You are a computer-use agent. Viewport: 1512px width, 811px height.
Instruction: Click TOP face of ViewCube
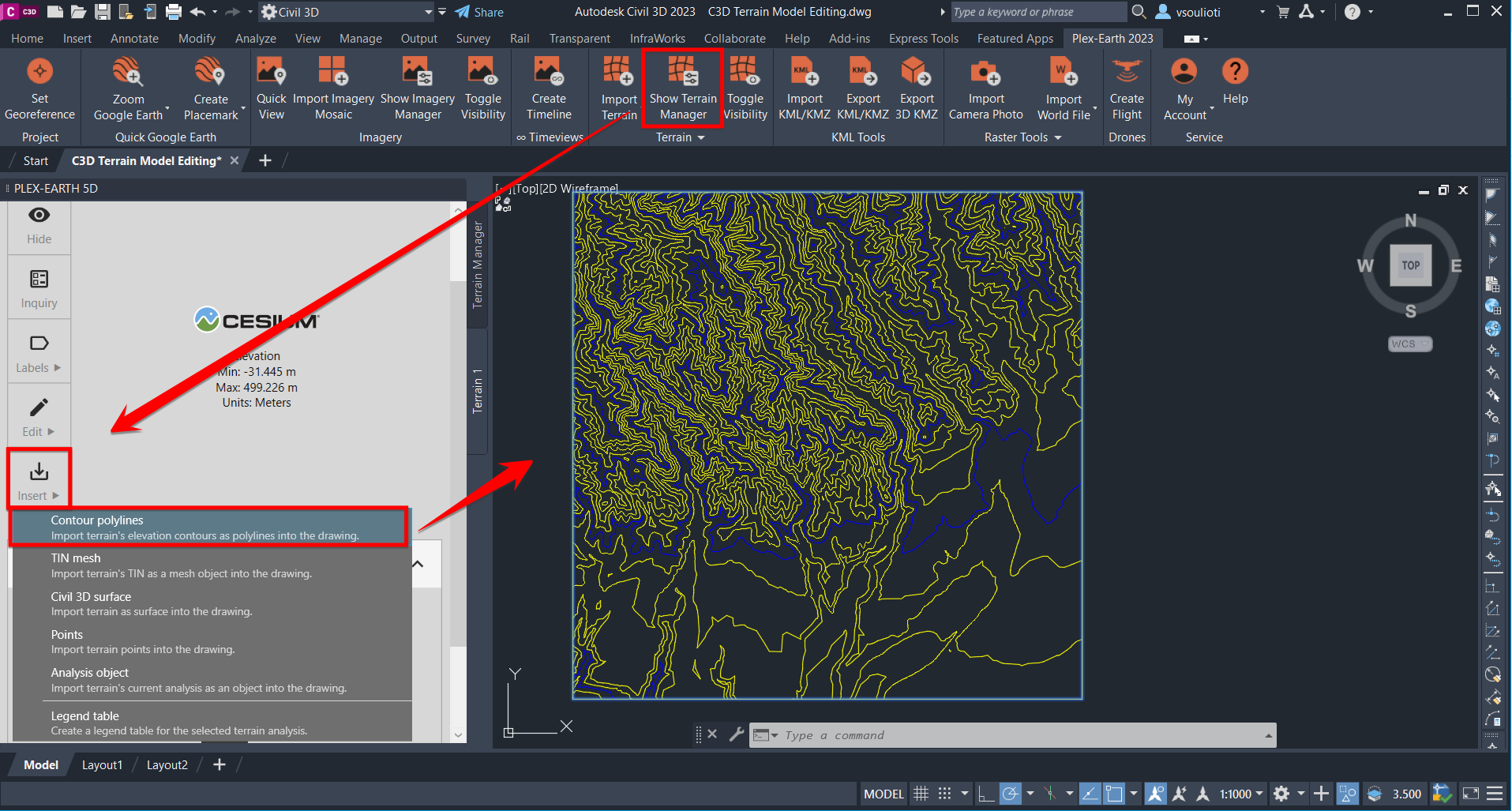(1410, 265)
